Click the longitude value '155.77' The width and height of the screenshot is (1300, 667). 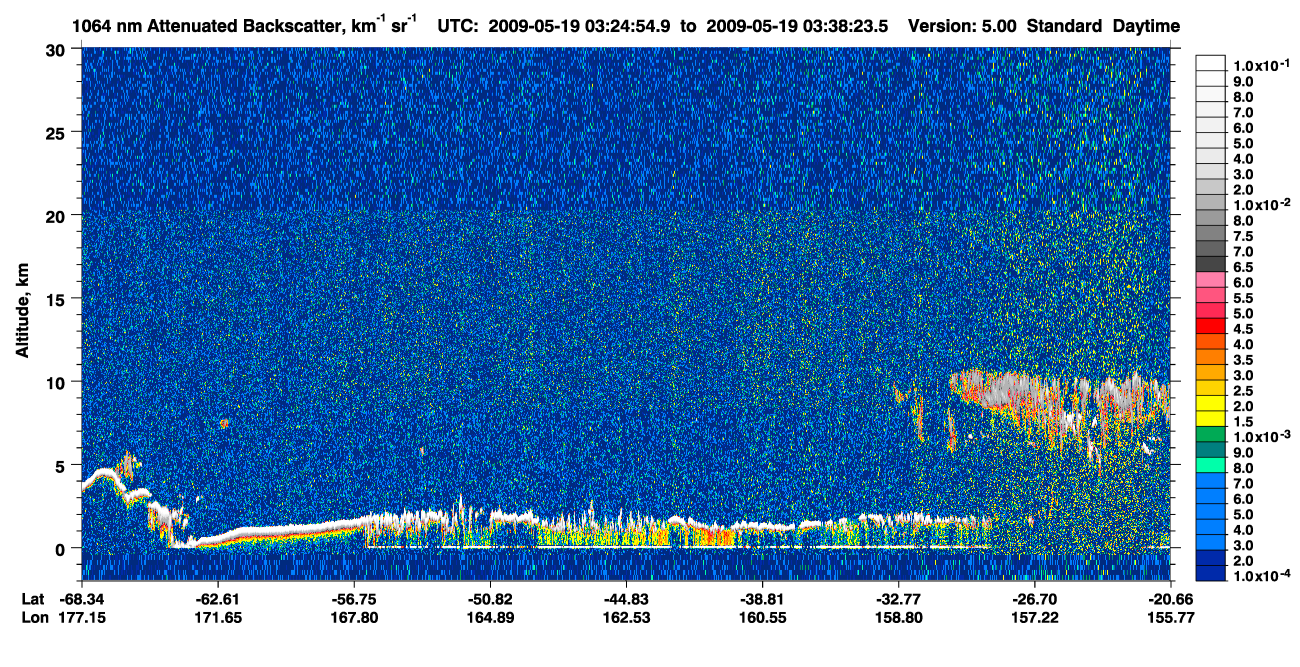coord(1172,617)
